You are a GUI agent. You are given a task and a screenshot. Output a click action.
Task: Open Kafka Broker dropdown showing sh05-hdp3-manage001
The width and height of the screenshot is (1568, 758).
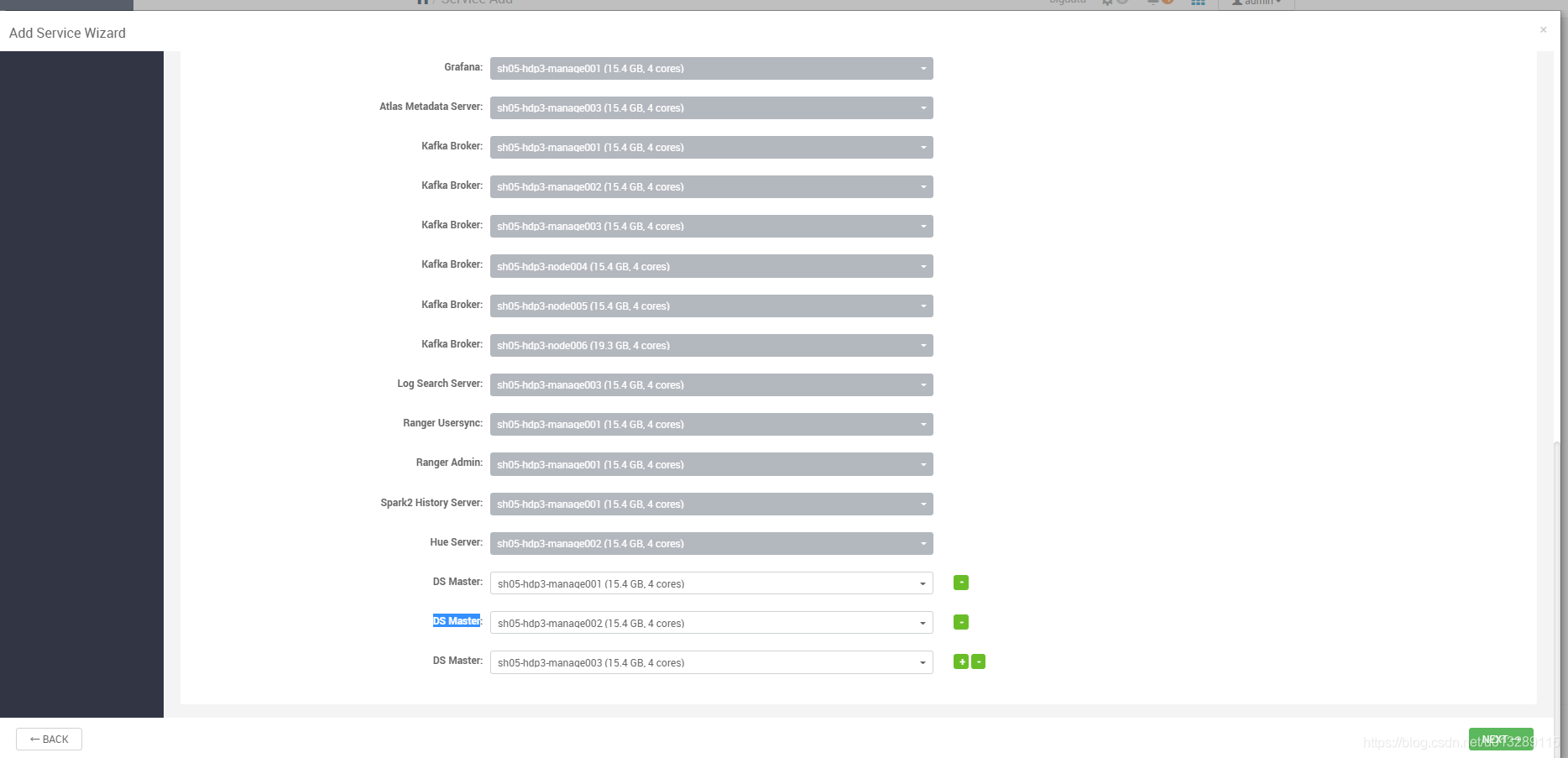click(712, 147)
